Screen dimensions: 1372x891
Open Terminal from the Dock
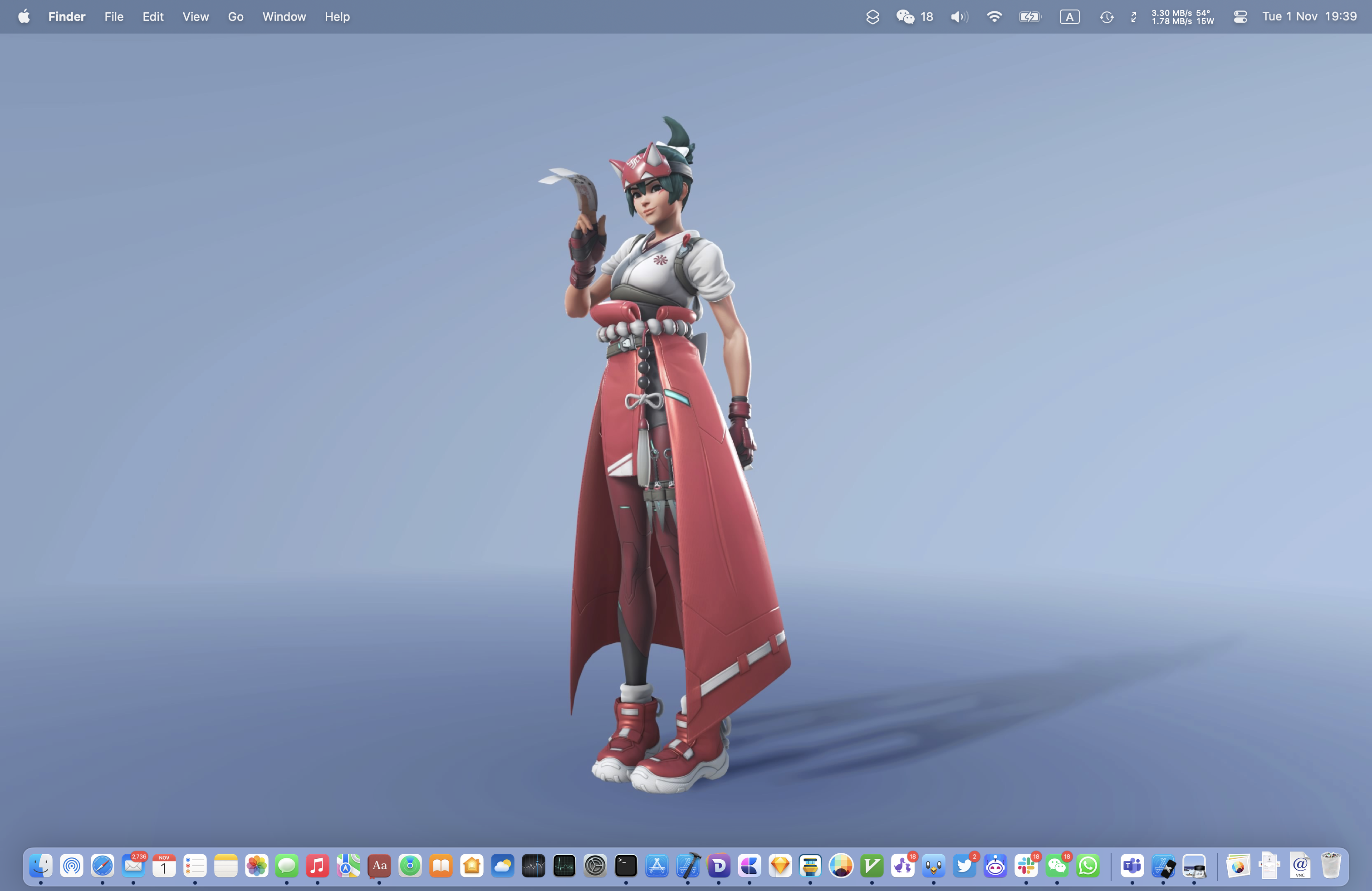tap(626, 866)
